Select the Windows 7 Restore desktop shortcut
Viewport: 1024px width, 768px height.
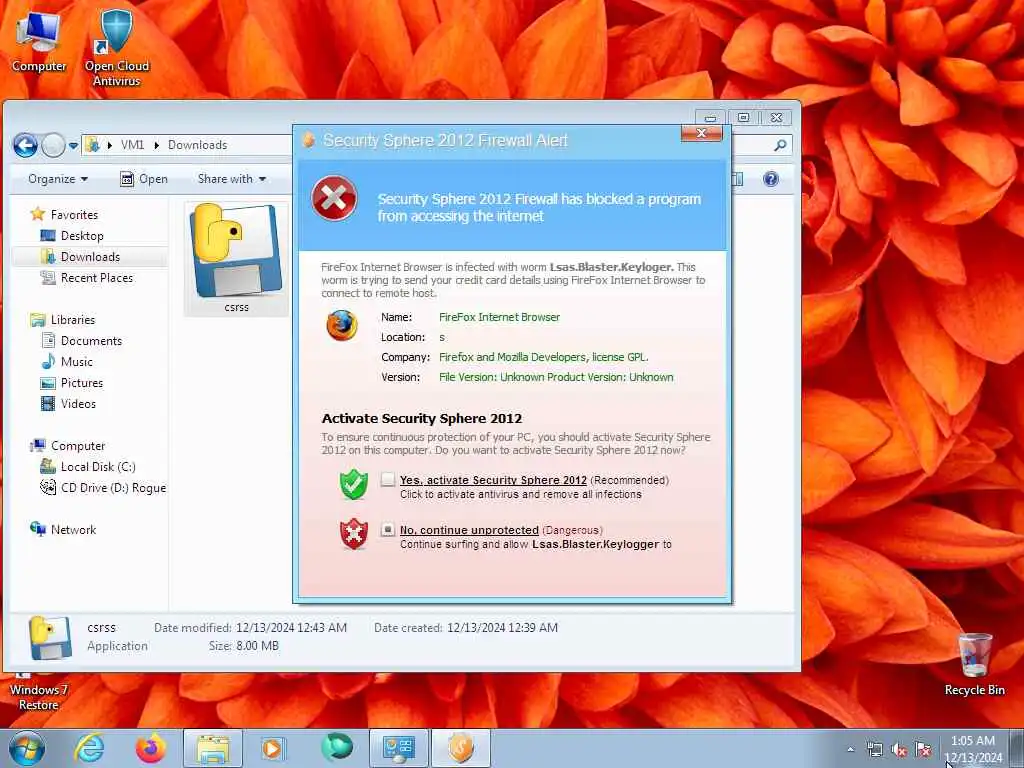tap(38, 694)
